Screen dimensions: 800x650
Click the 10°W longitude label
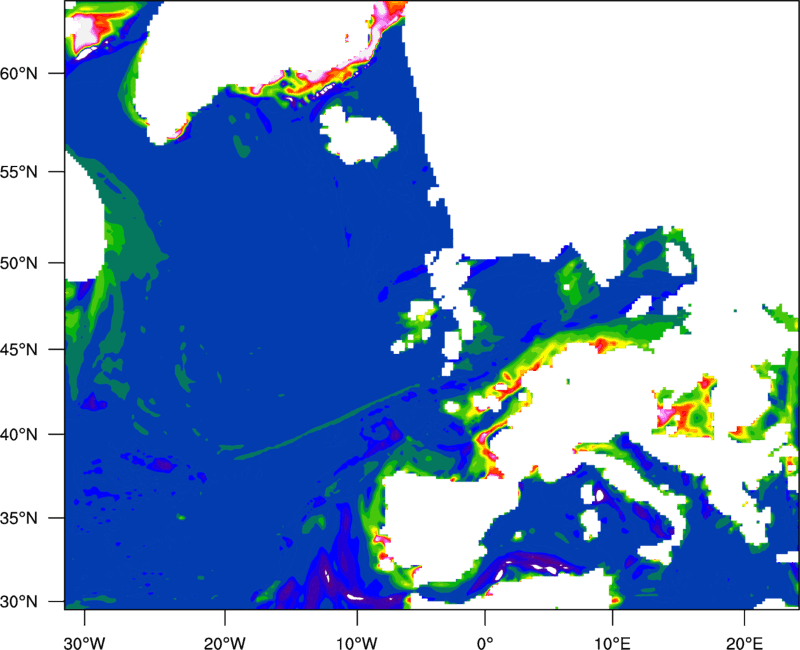pyautogui.click(x=357, y=643)
